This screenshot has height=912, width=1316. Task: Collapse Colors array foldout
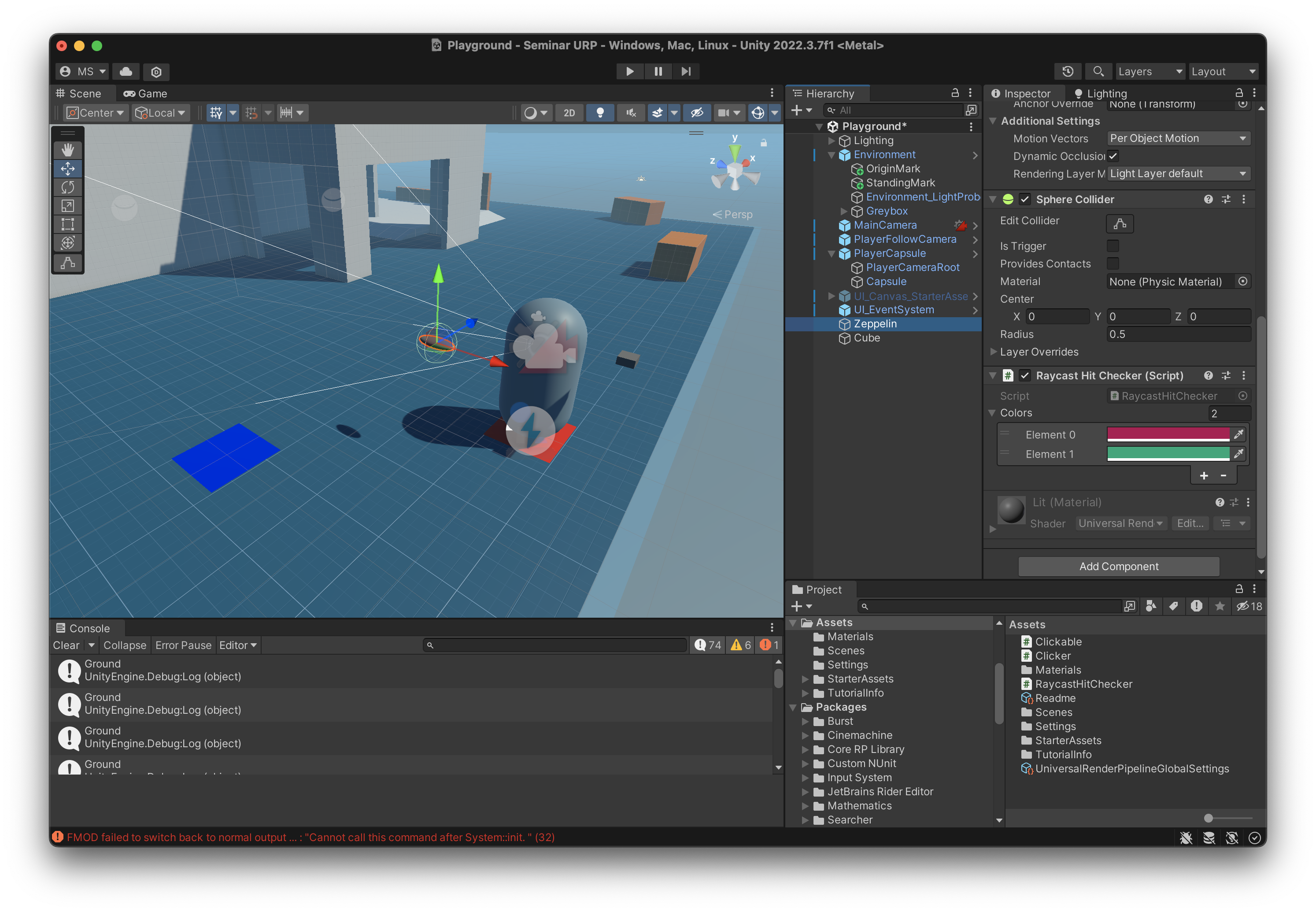coord(992,413)
